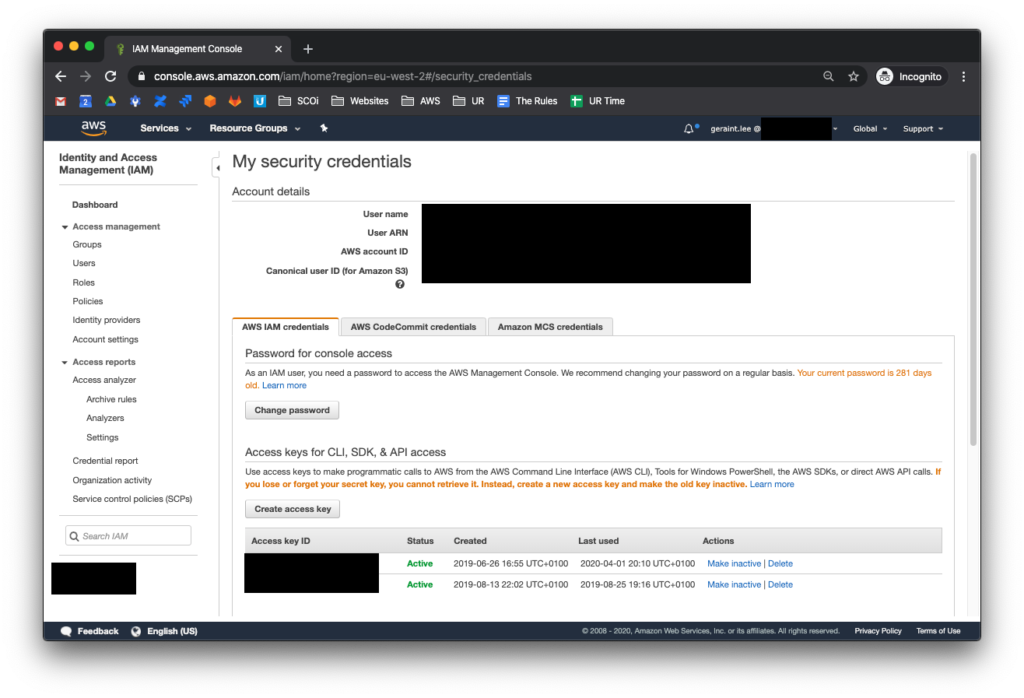
Task: Collapse the Access management section
Action: pos(65,227)
